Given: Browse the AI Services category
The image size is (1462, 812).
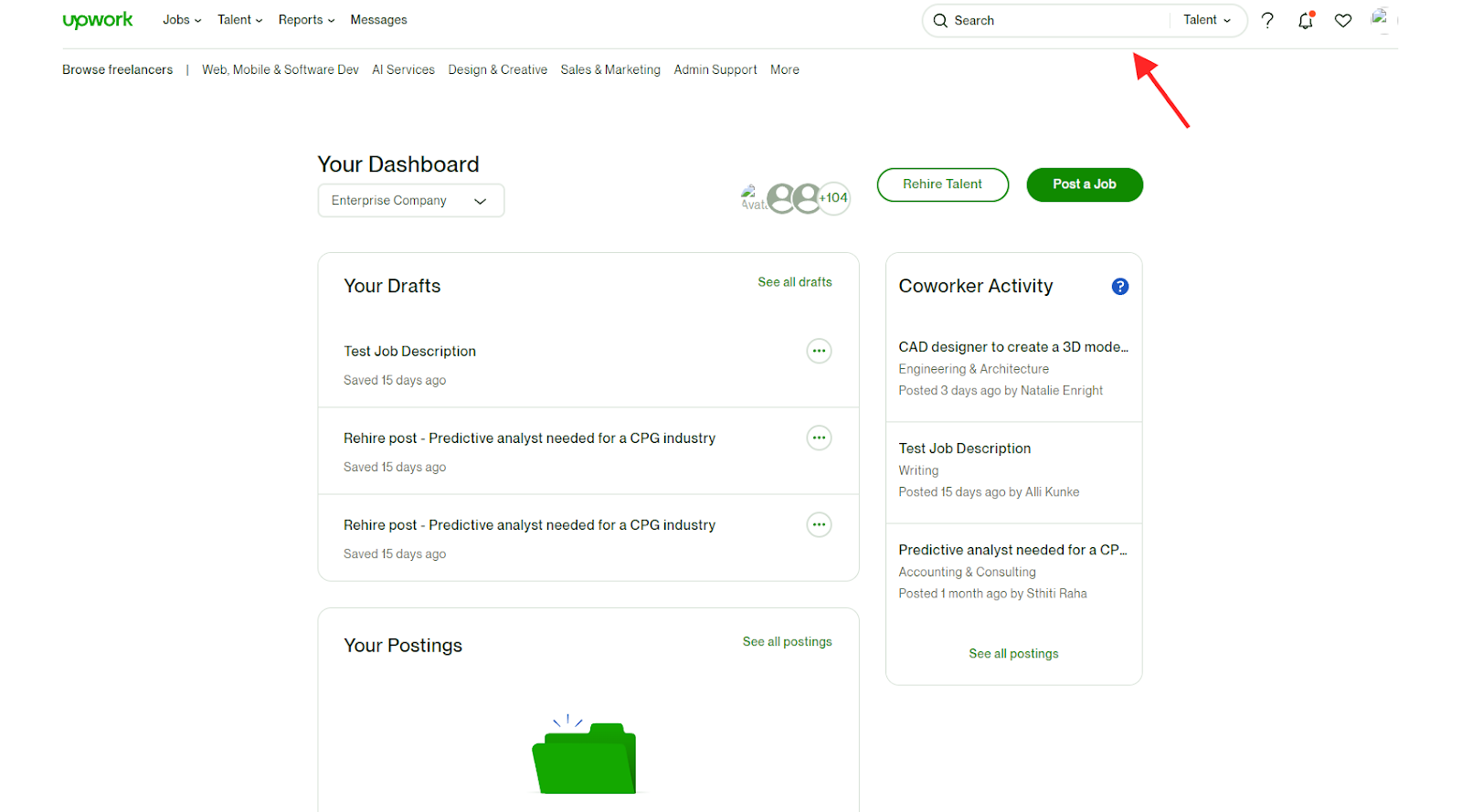Looking at the screenshot, I should coord(403,69).
